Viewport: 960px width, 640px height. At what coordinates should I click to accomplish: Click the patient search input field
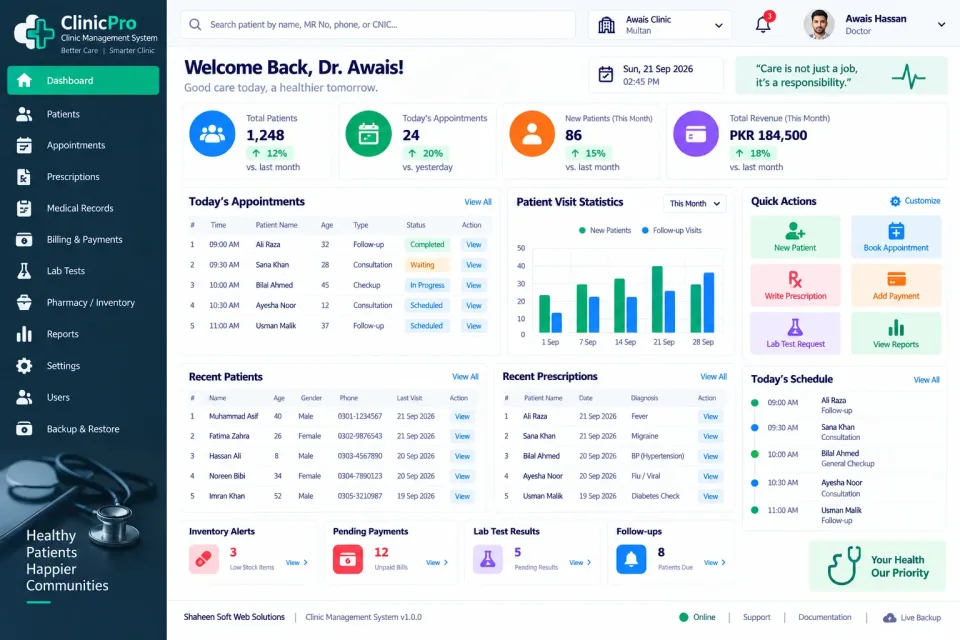tap(378, 24)
